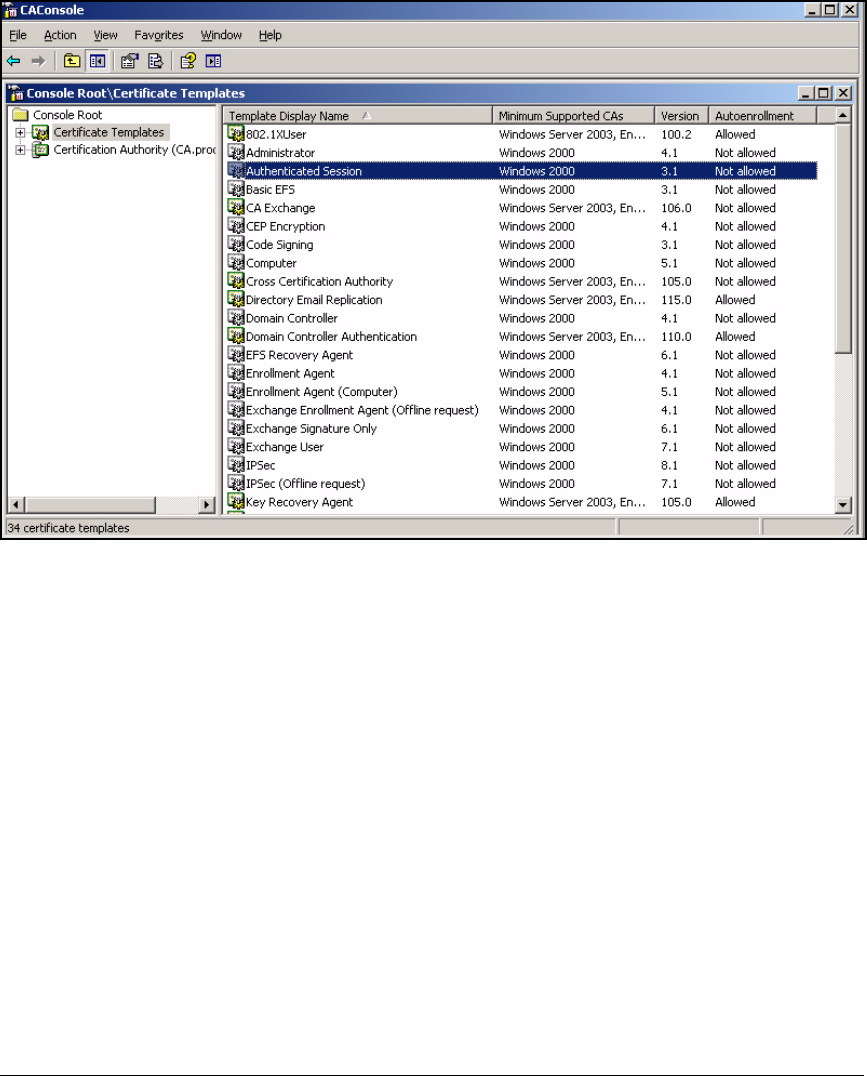Image resolution: width=867 pixels, height=1076 pixels.
Task: Open the View menu
Action: tap(106, 35)
